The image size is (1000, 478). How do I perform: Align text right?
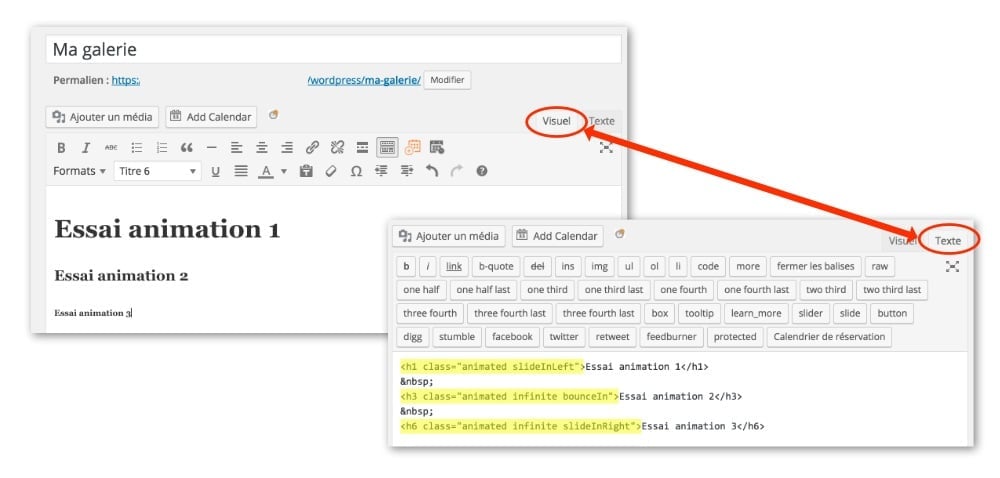[287, 148]
